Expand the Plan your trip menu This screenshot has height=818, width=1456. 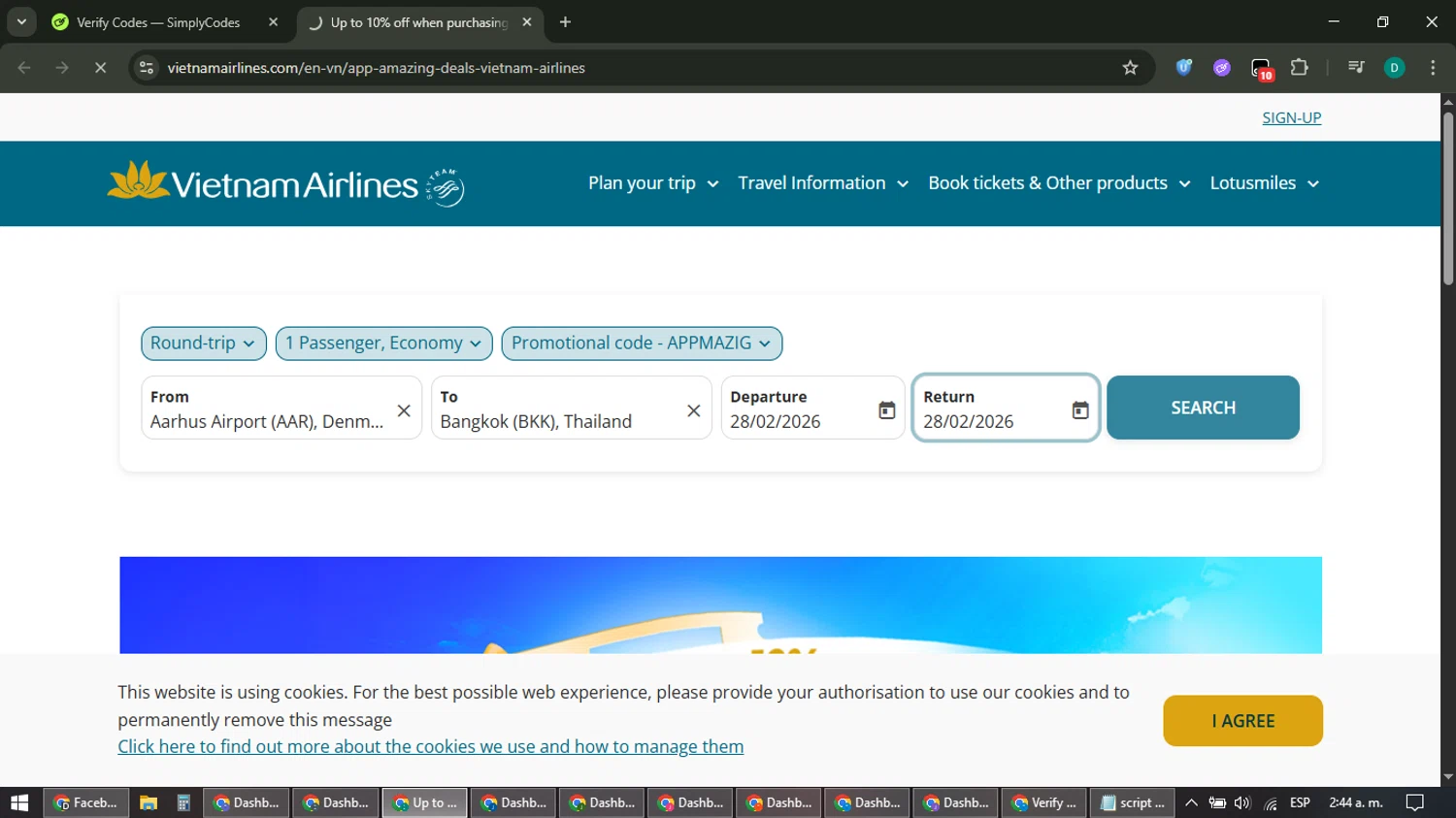(x=653, y=183)
